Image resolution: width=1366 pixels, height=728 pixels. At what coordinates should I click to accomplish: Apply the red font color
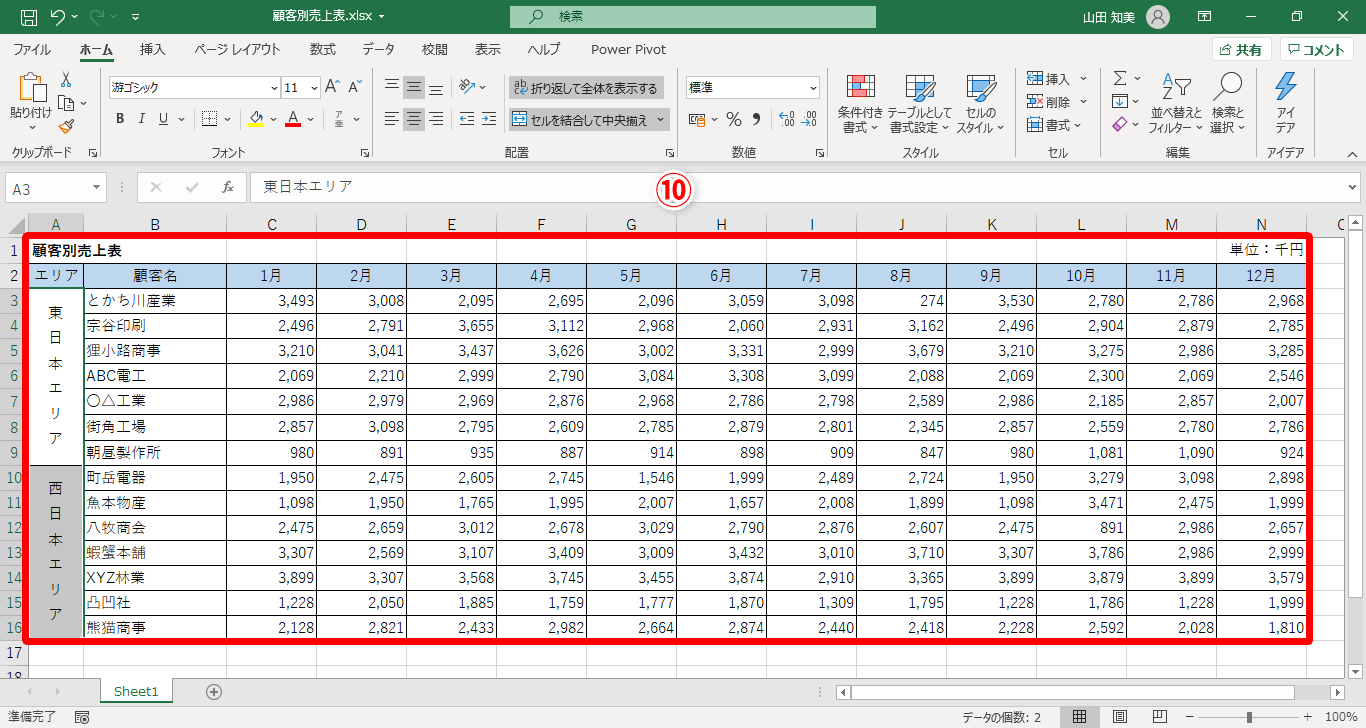coord(293,120)
